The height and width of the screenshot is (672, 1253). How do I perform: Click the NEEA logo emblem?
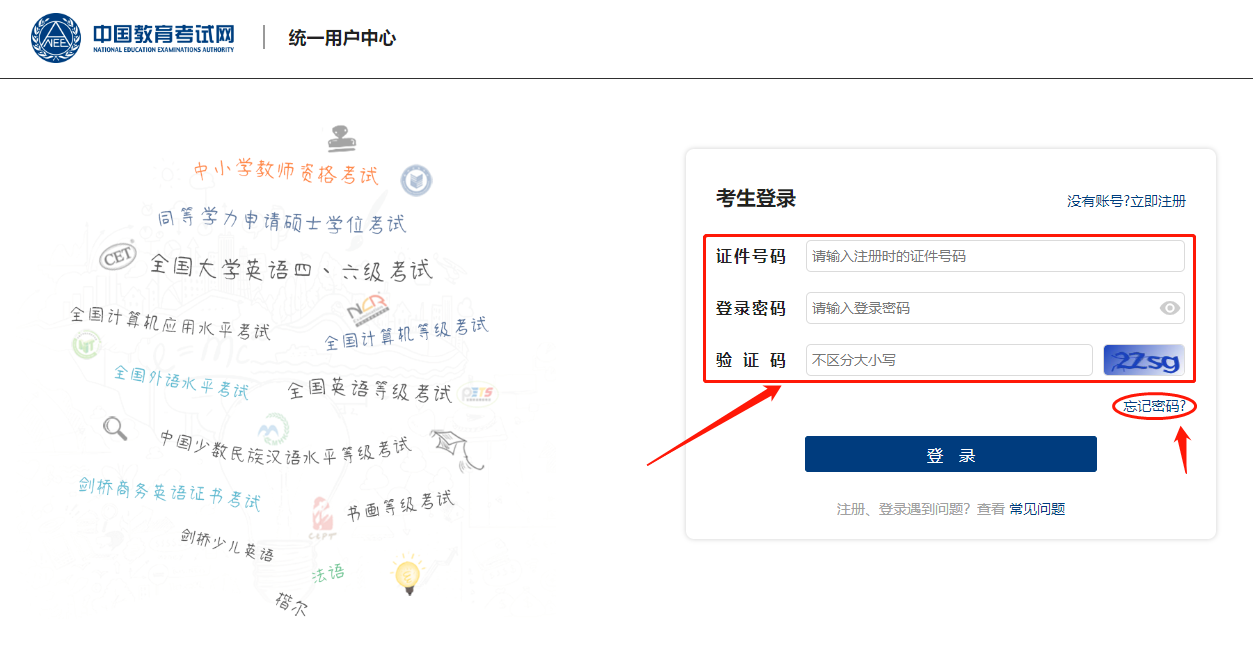pos(56,38)
